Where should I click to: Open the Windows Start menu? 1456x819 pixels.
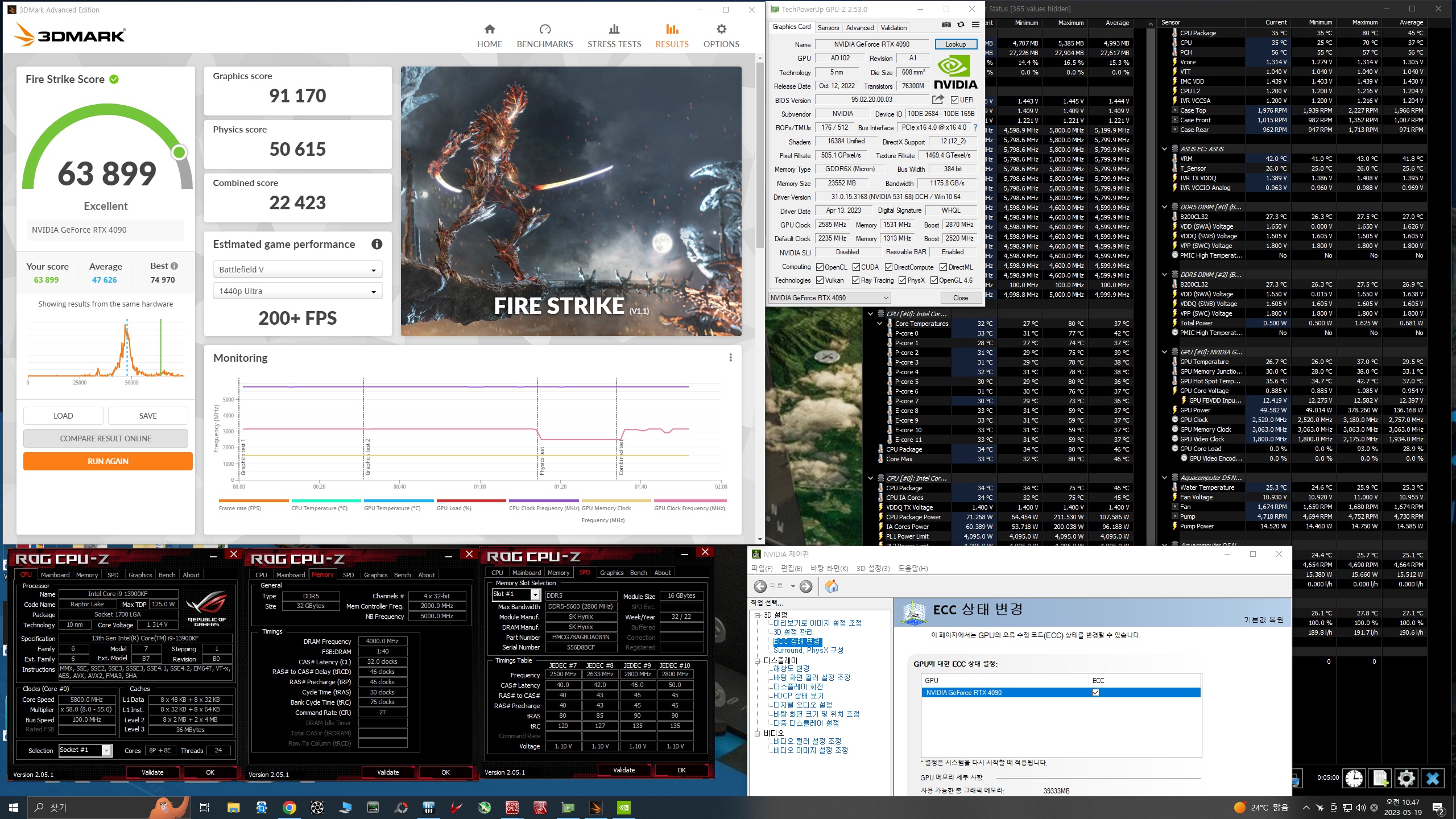pyautogui.click(x=14, y=808)
